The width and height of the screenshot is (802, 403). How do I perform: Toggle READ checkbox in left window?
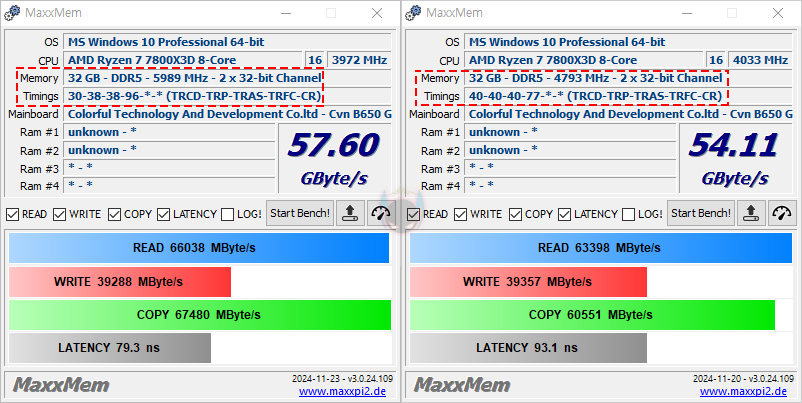click(12, 214)
